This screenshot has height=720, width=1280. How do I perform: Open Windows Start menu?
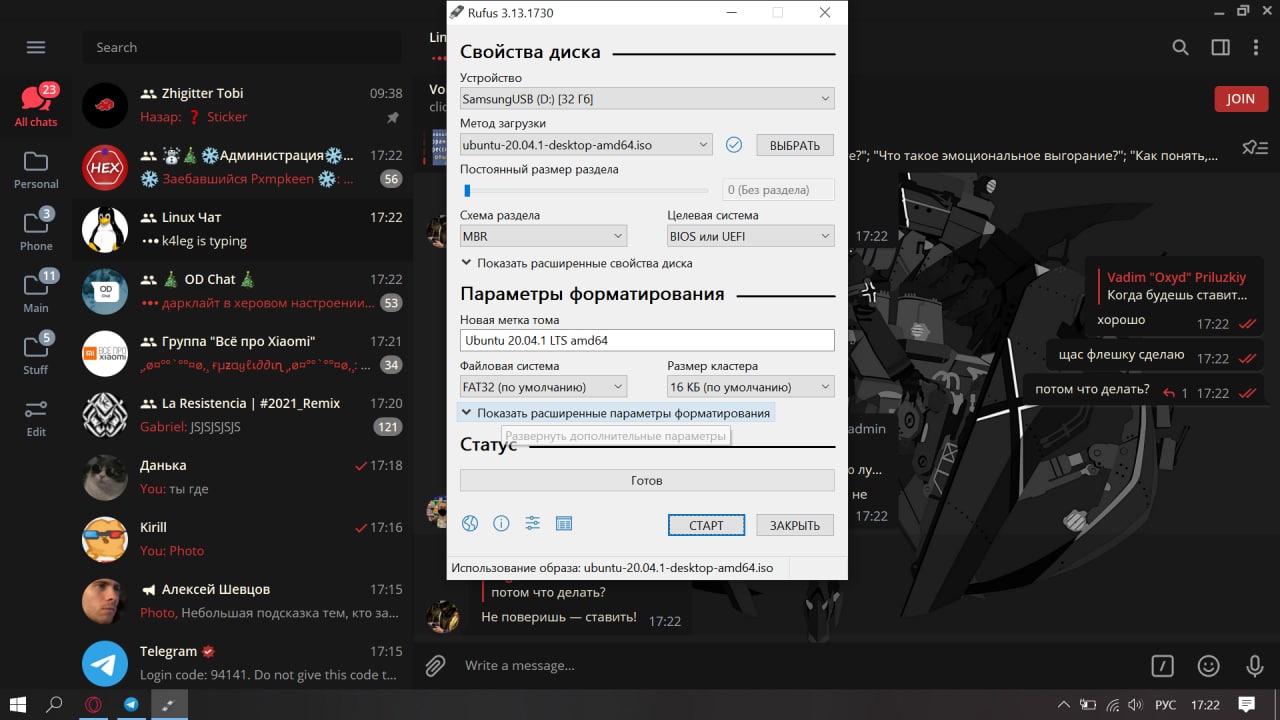(17, 704)
